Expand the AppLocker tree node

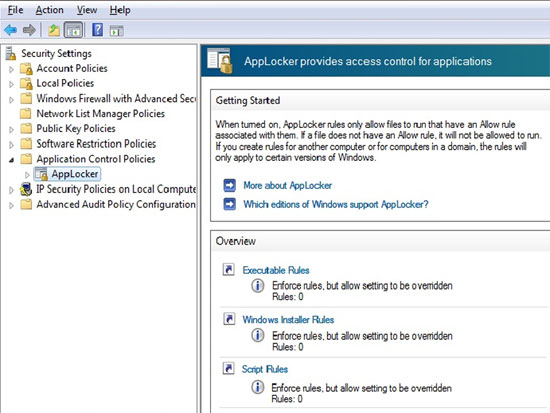point(27,174)
